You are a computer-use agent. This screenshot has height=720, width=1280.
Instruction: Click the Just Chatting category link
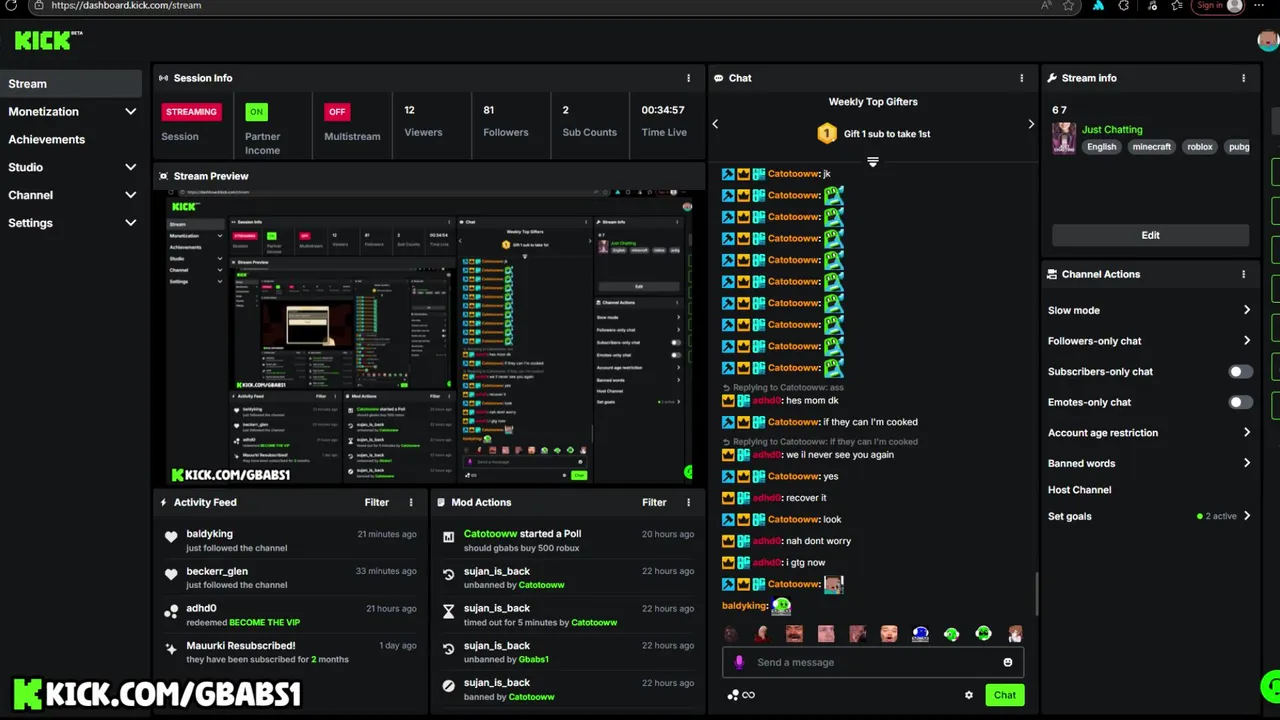(1112, 129)
